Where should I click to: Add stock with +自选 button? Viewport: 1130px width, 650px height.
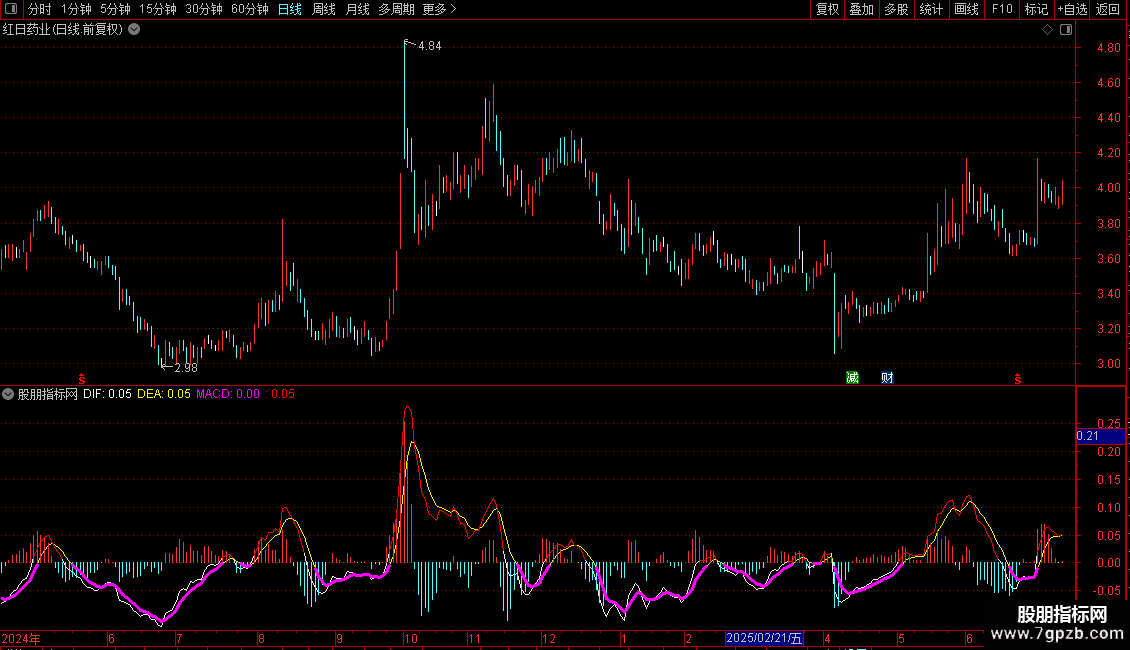[x=1072, y=9]
